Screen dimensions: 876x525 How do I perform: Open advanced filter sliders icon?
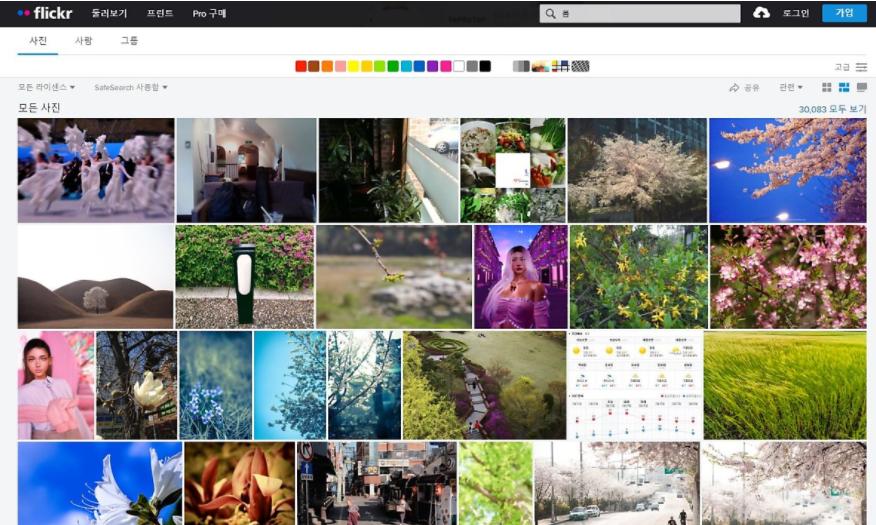point(861,67)
